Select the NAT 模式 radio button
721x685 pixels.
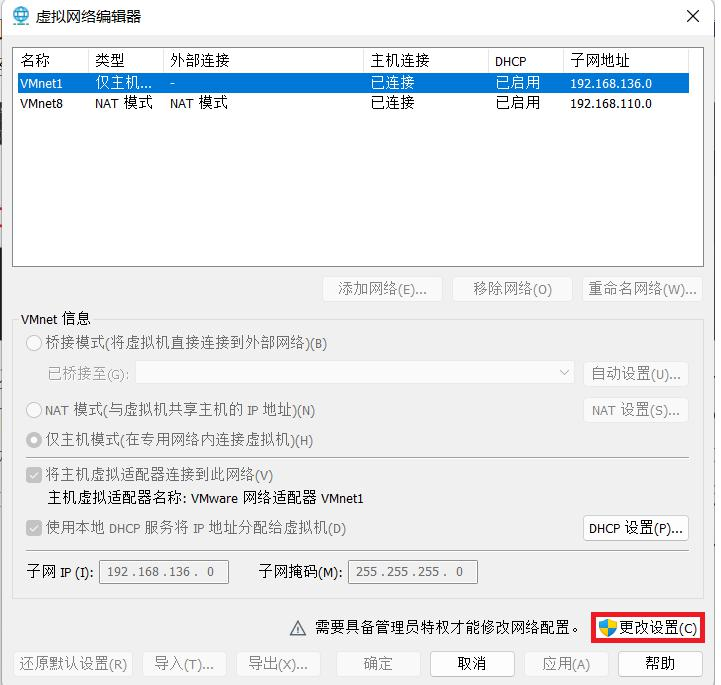(x=34, y=410)
